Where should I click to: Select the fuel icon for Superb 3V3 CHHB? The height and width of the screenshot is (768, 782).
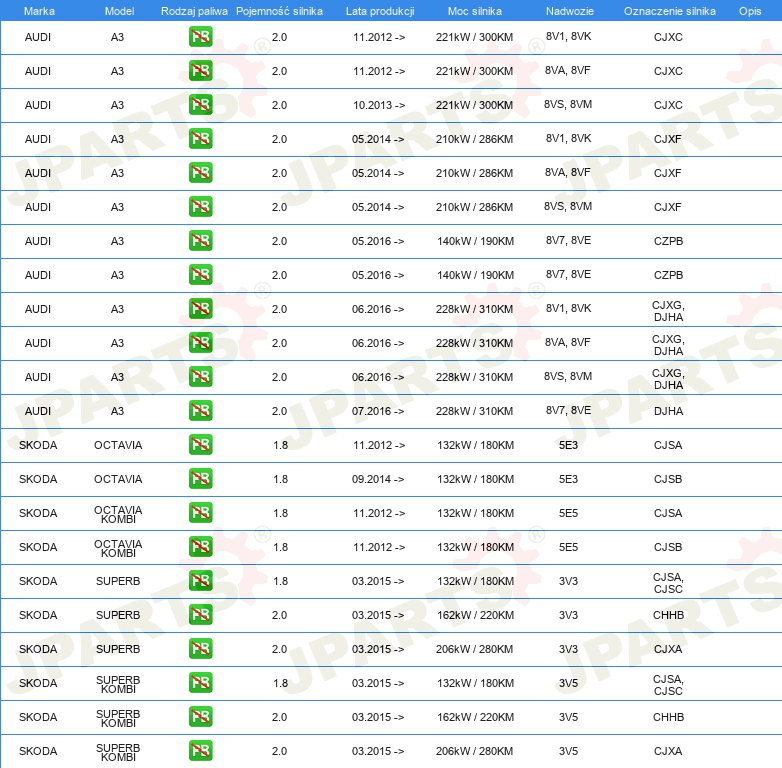tap(200, 615)
